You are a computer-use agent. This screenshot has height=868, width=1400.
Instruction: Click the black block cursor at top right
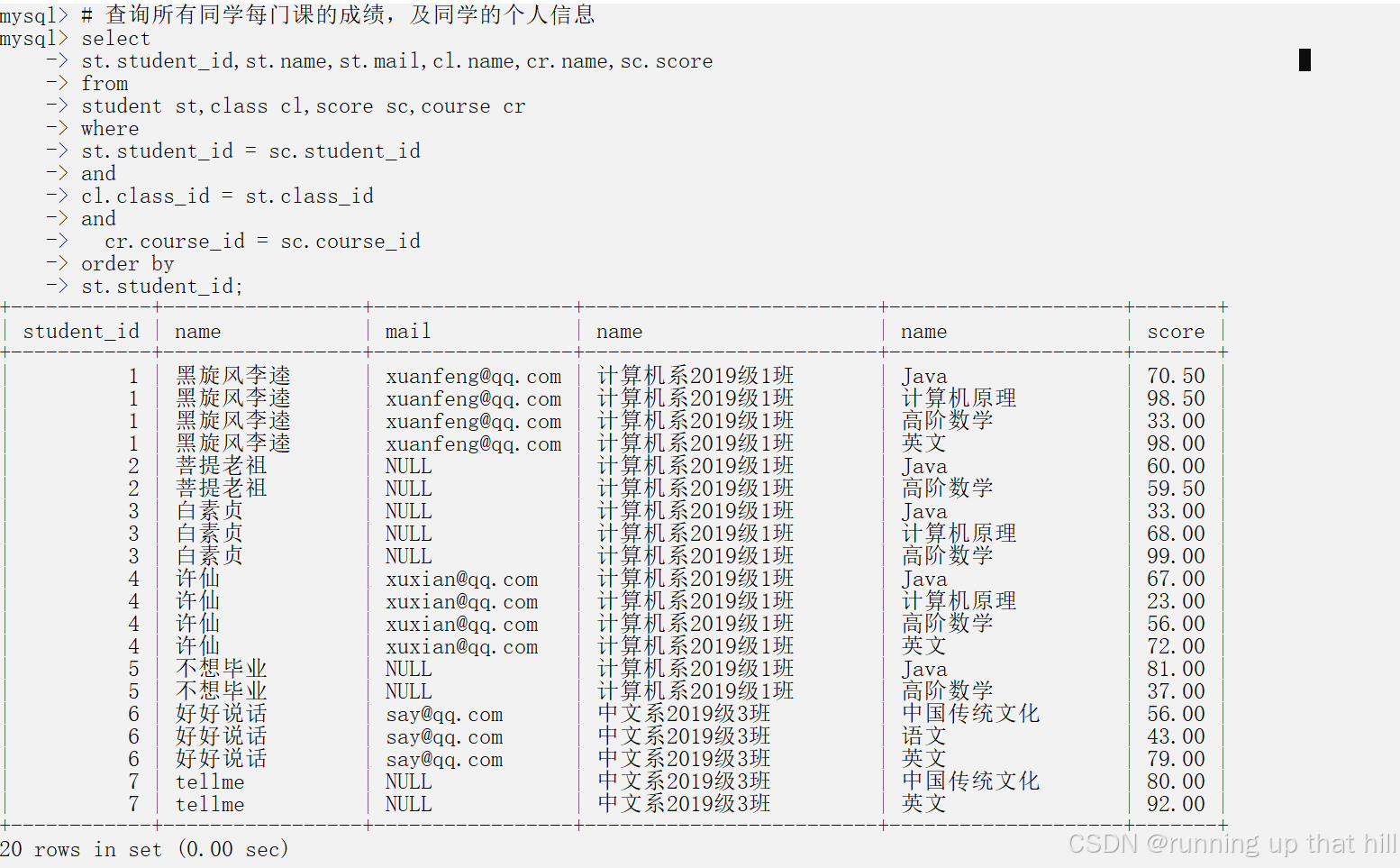(x=1305, y=60)
